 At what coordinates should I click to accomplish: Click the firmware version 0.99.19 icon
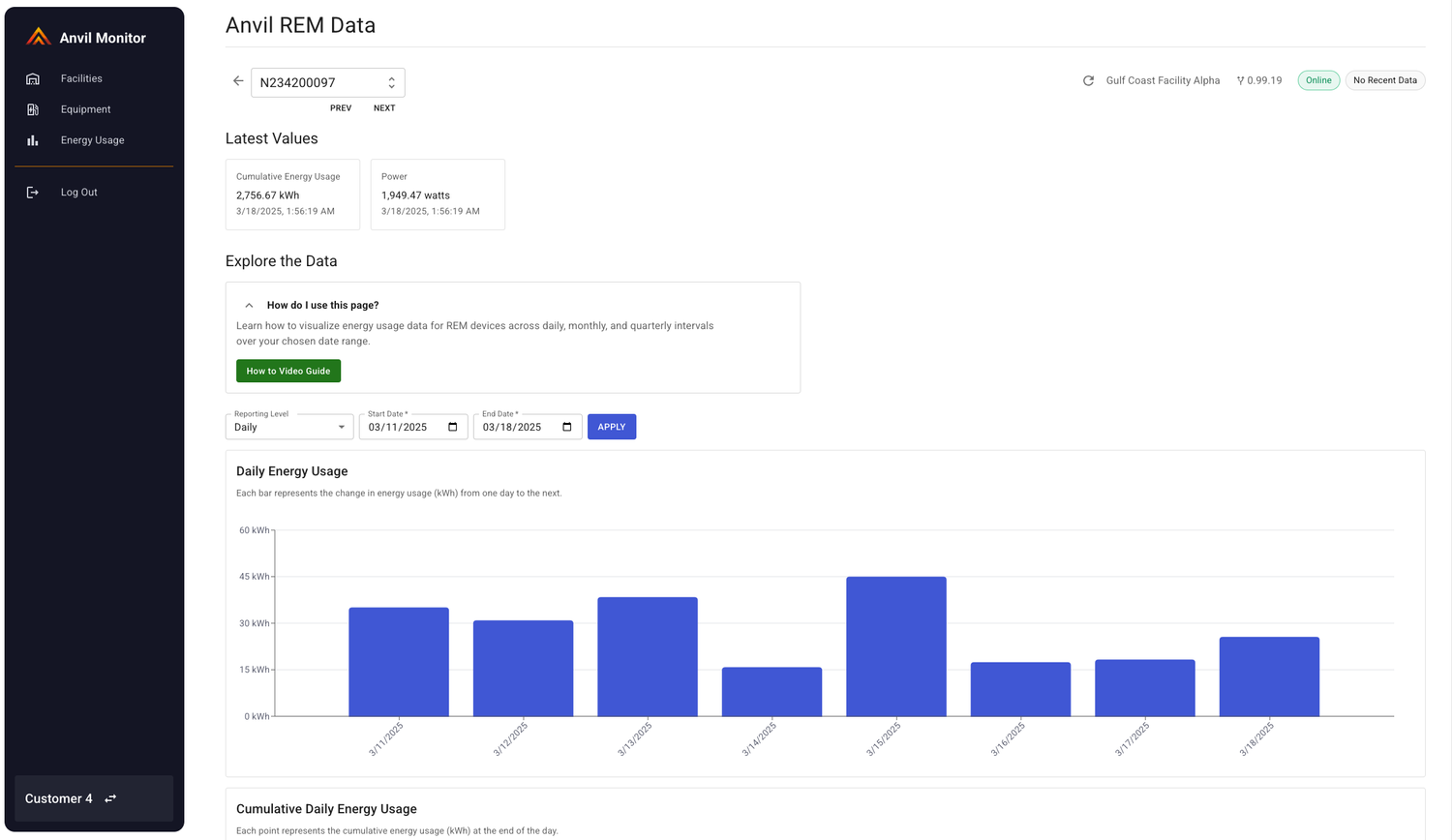click(x=1240, y=80)
